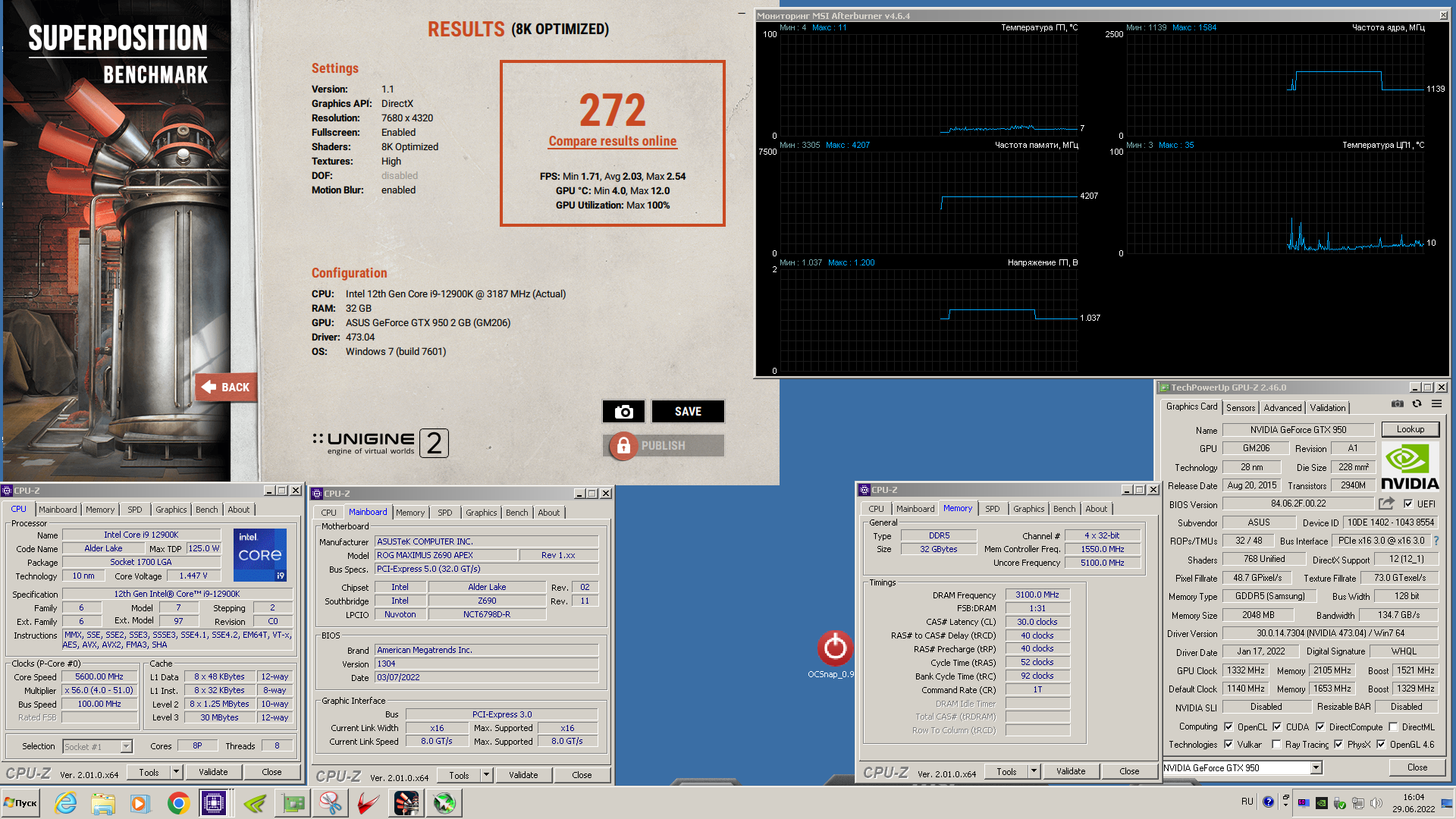Screen dimensions: 1456x819
Task: Click the SAVE button
Action: tap(688, 411)
